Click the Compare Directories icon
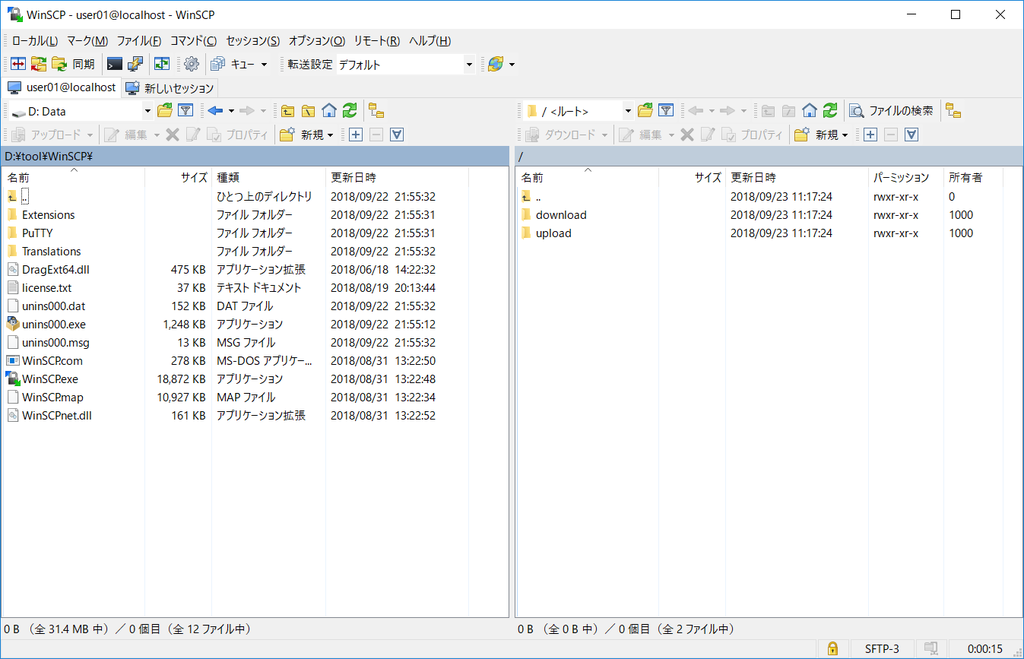 click(x=18, y=64)
